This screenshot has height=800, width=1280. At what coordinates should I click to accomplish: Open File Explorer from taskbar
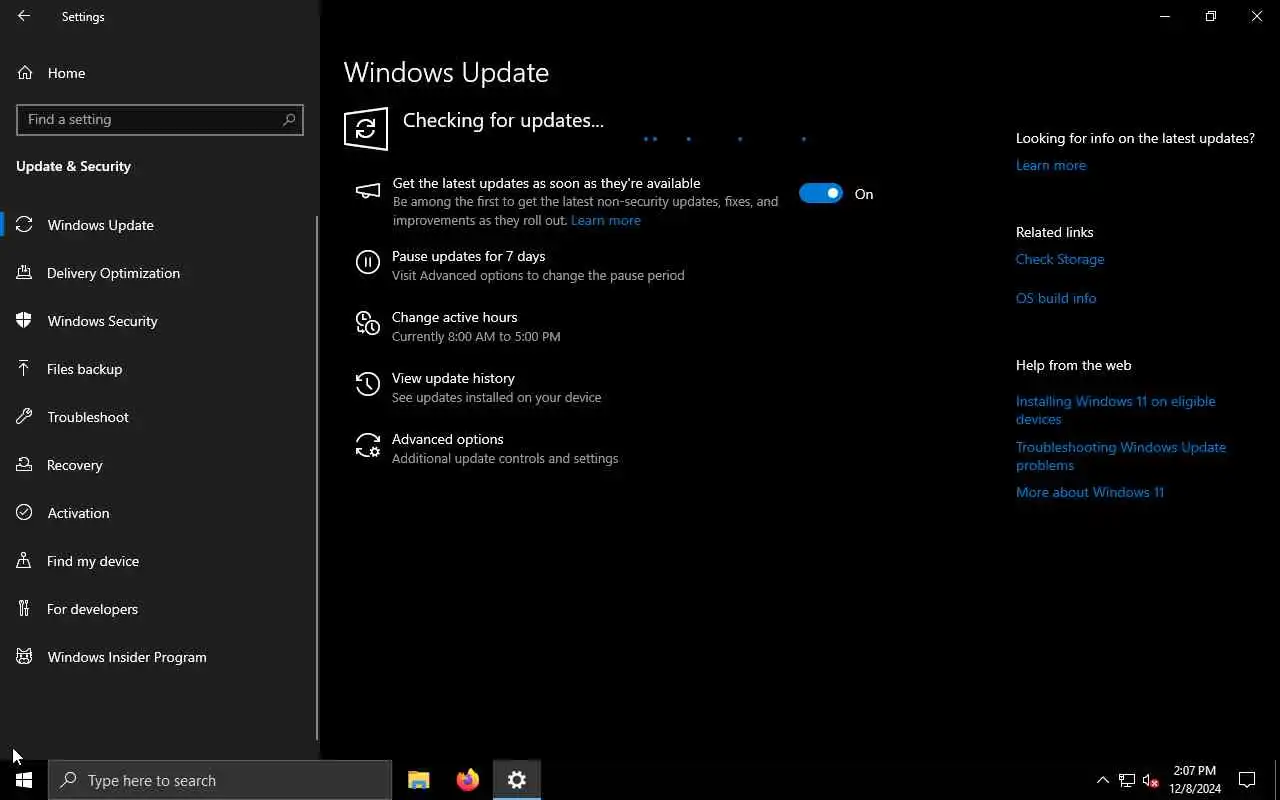click(419, 780)
